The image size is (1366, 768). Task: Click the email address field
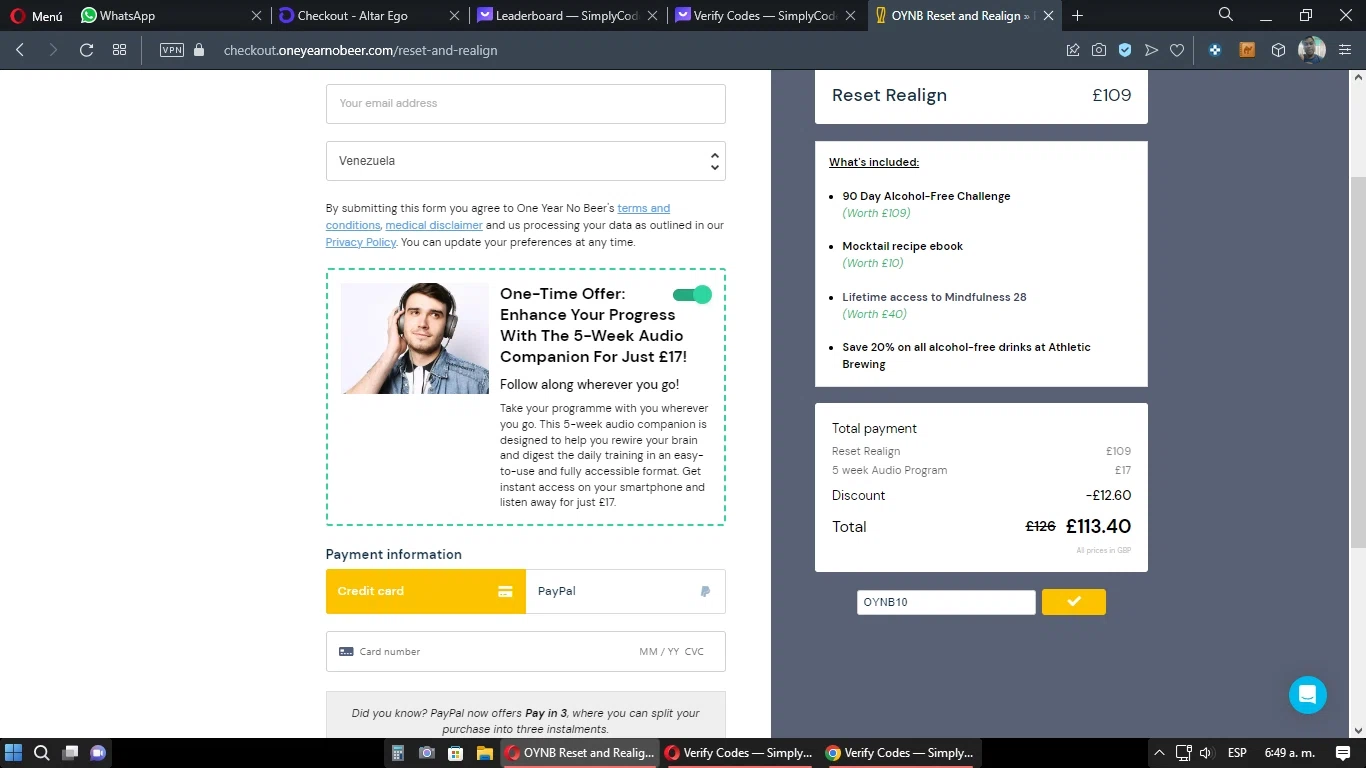pos(526,104)
